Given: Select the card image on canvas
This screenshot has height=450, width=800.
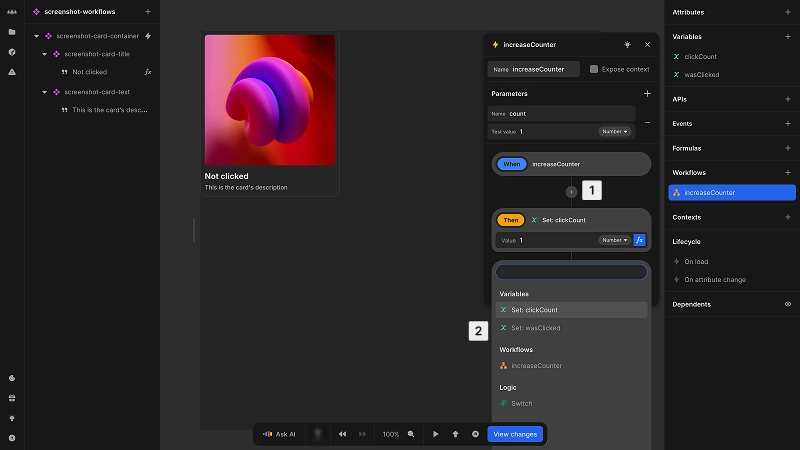Looking at the screenshot, I should click(x=270, y=99).
